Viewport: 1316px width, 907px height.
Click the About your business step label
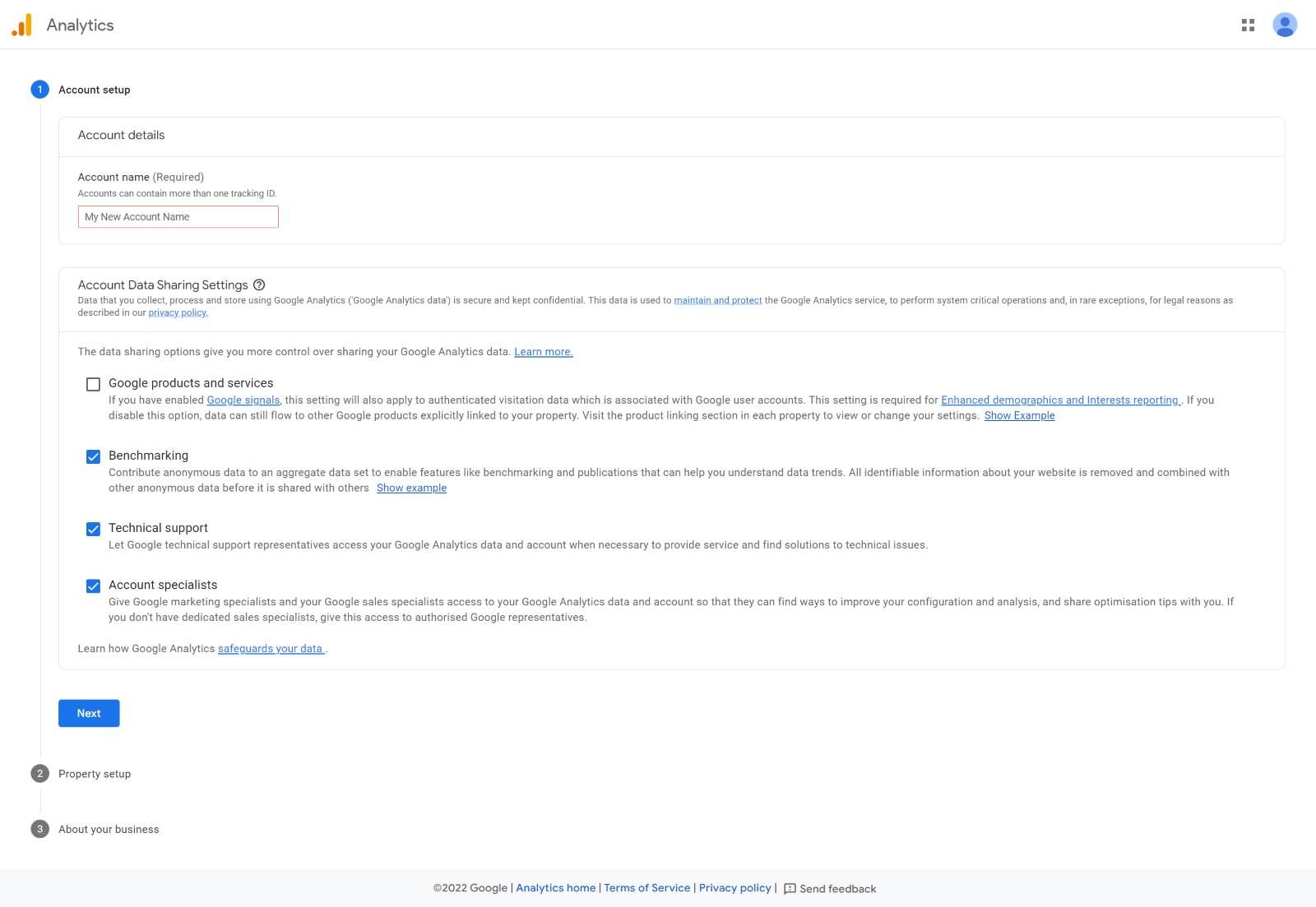109,829
